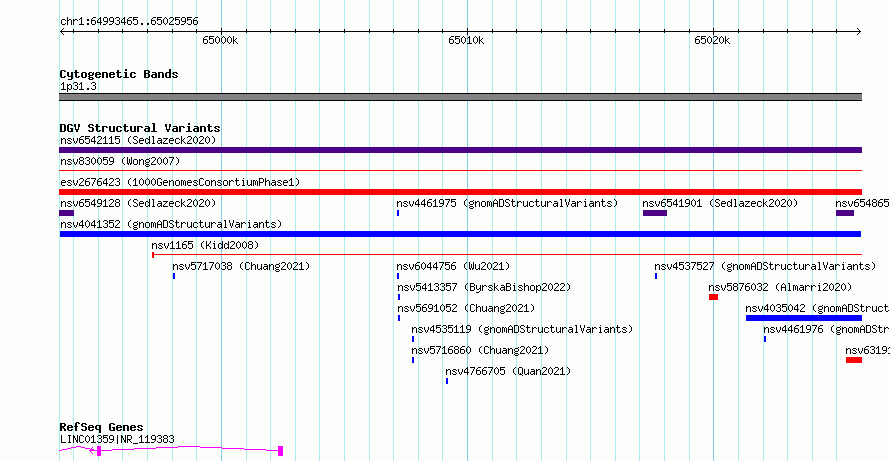Click the partially visible nsv654865 label
Screen dimensions: 890x461
(x=862, y=203)
